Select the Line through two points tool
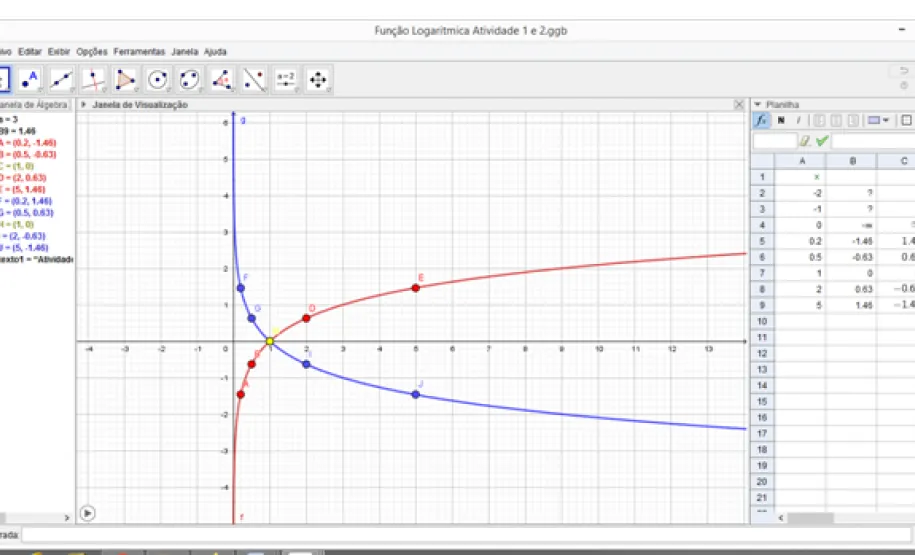Screen dimensions: 915x555 [61, 79]
